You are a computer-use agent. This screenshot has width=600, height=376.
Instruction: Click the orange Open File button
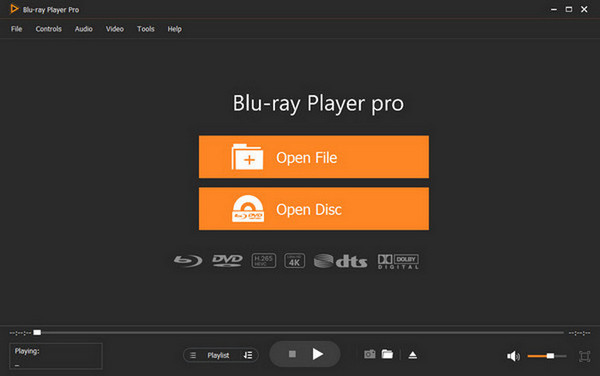coord(314,157)
